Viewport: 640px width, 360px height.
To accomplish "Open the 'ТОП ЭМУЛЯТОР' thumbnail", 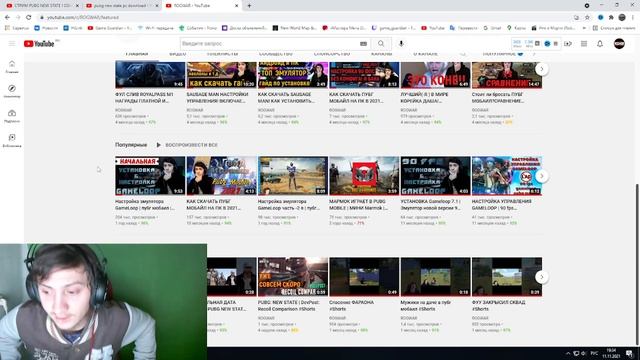I will 293,75.
